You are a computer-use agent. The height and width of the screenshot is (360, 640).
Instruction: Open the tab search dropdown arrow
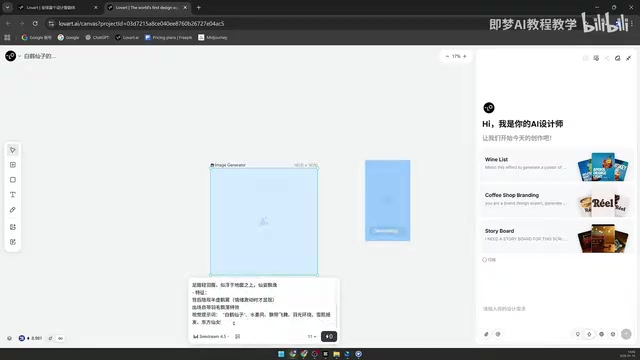coord(7,7)
